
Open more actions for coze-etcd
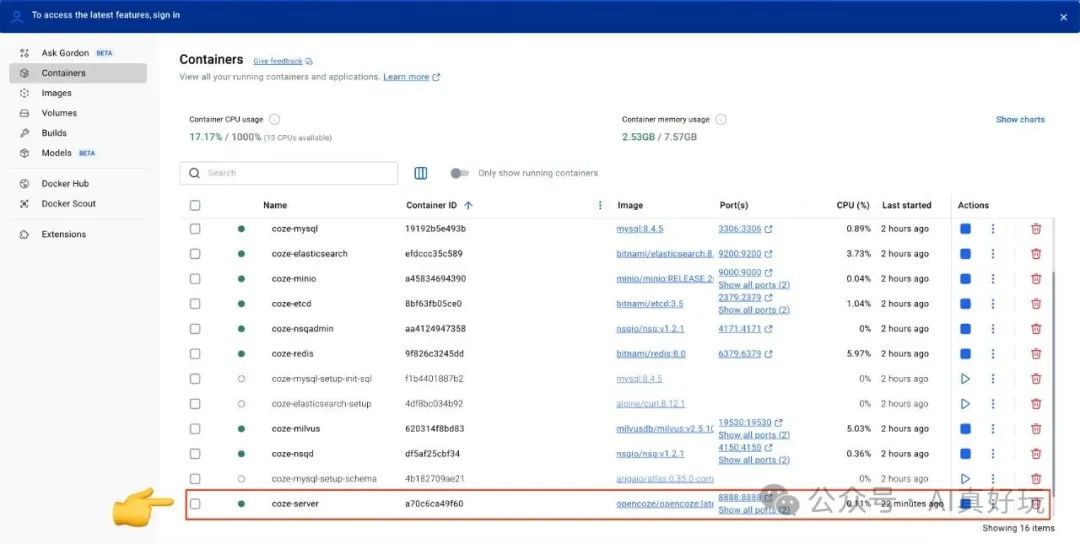[x=993, y=304]
